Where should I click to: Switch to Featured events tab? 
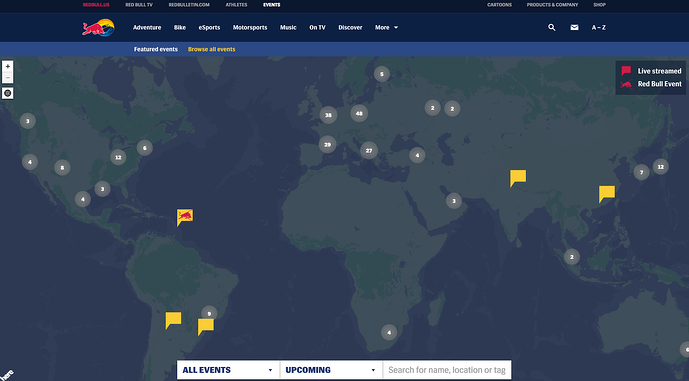tap(156, 49)
